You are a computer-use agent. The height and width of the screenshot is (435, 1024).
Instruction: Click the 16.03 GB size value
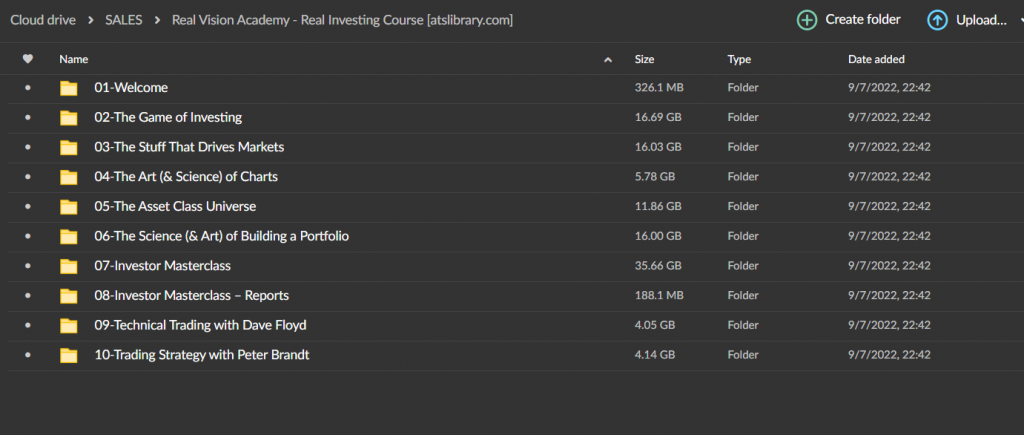pyautogui.click(x=658, y=147)
